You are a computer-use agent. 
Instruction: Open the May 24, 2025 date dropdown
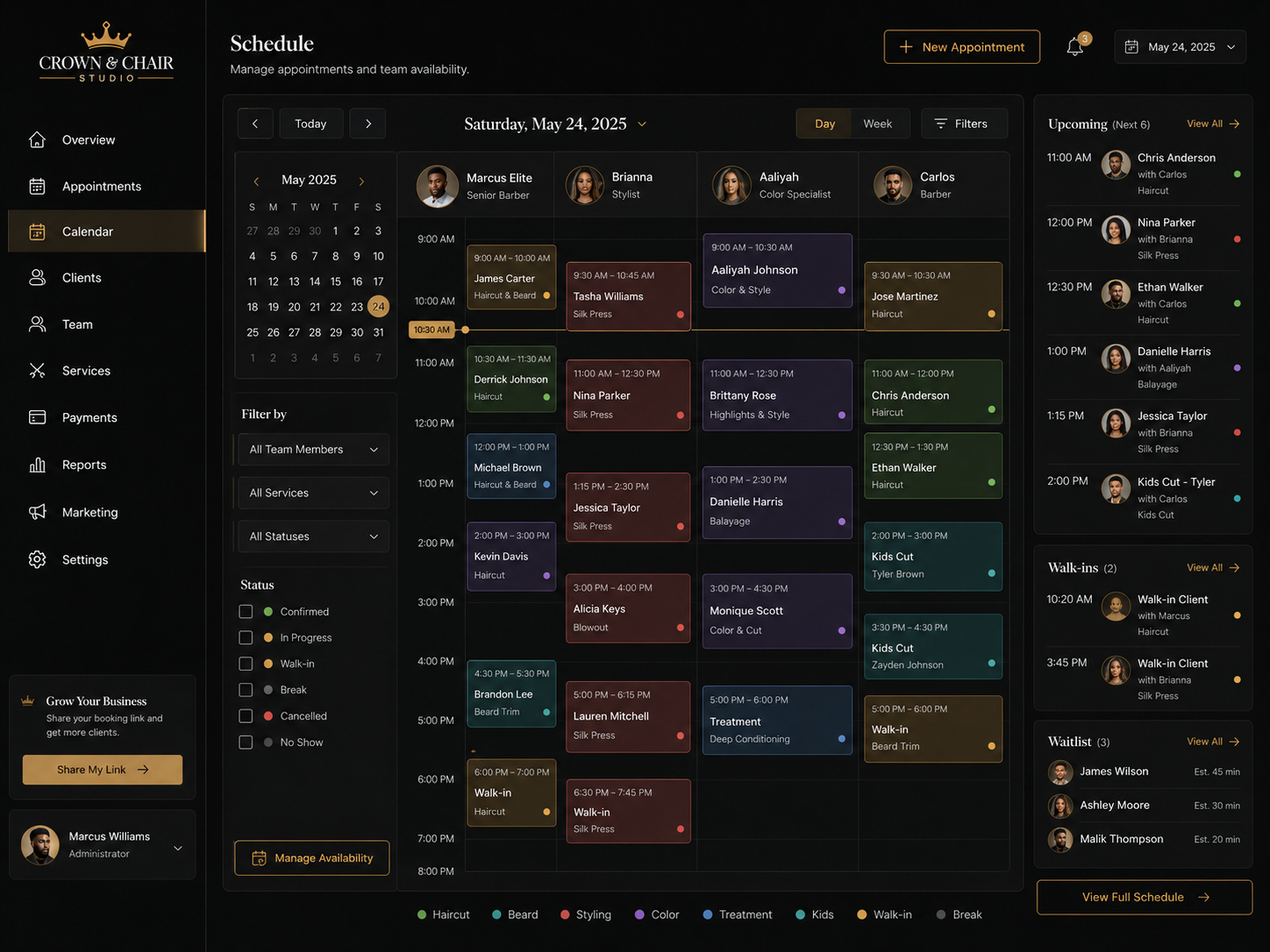(1181, 47)
